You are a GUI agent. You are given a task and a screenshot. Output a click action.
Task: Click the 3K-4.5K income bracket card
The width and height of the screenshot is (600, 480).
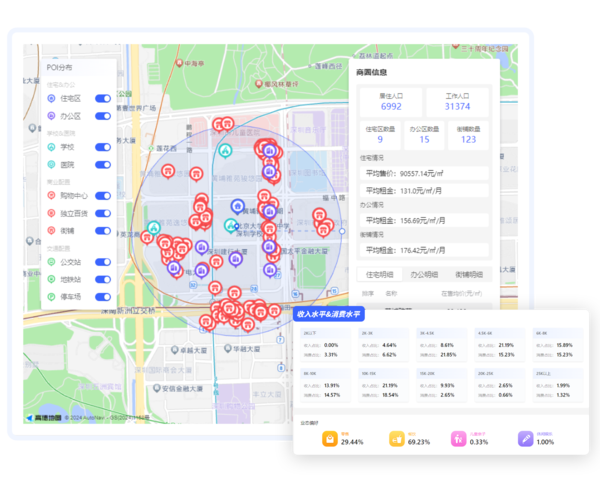(442, 344)
